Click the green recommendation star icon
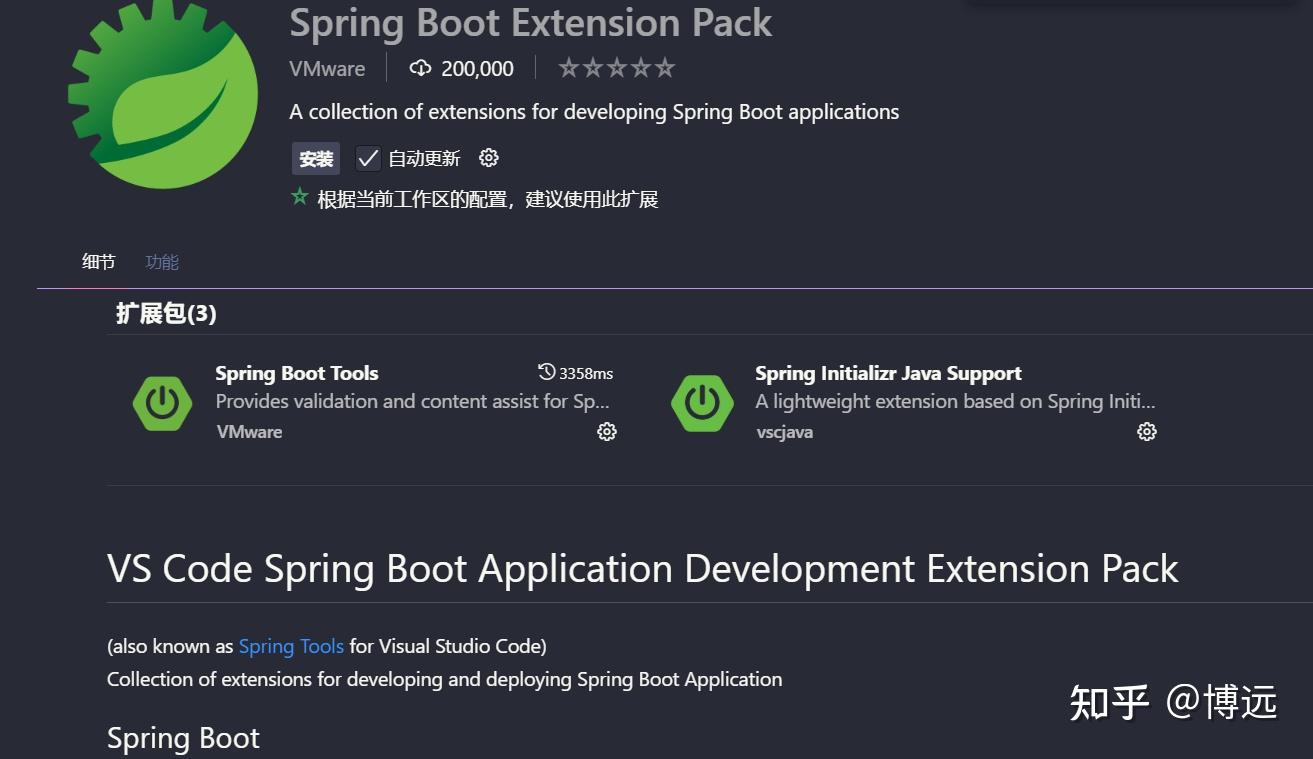The width and height of the screenshot is (1313, 759). point(299,197)
